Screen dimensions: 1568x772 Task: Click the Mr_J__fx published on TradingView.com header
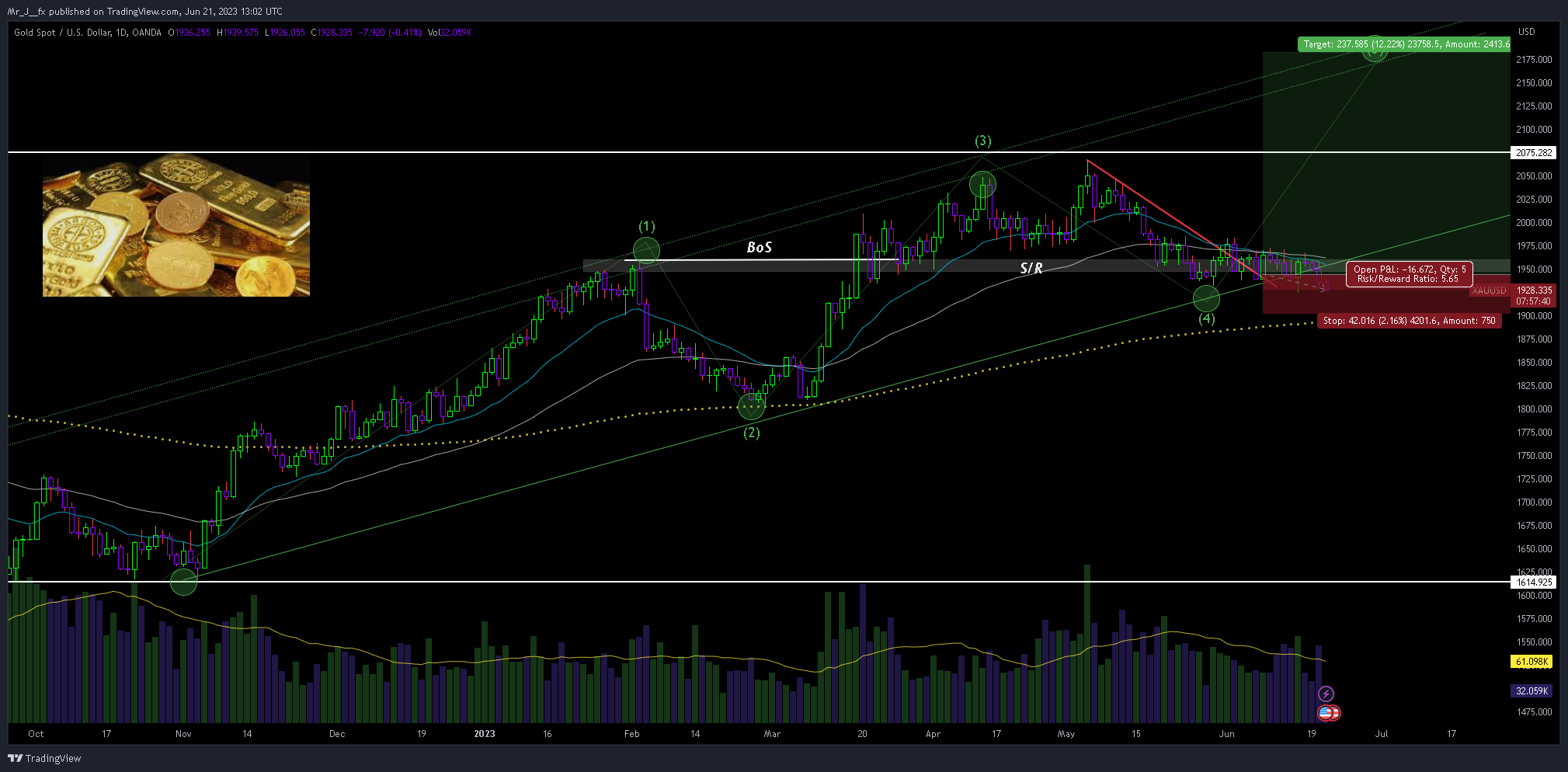pos(144,12)
